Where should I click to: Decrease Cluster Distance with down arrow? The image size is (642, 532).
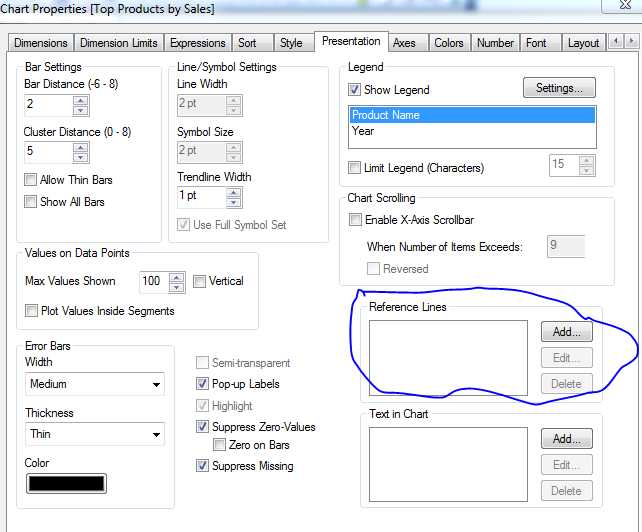pos(81,157)
